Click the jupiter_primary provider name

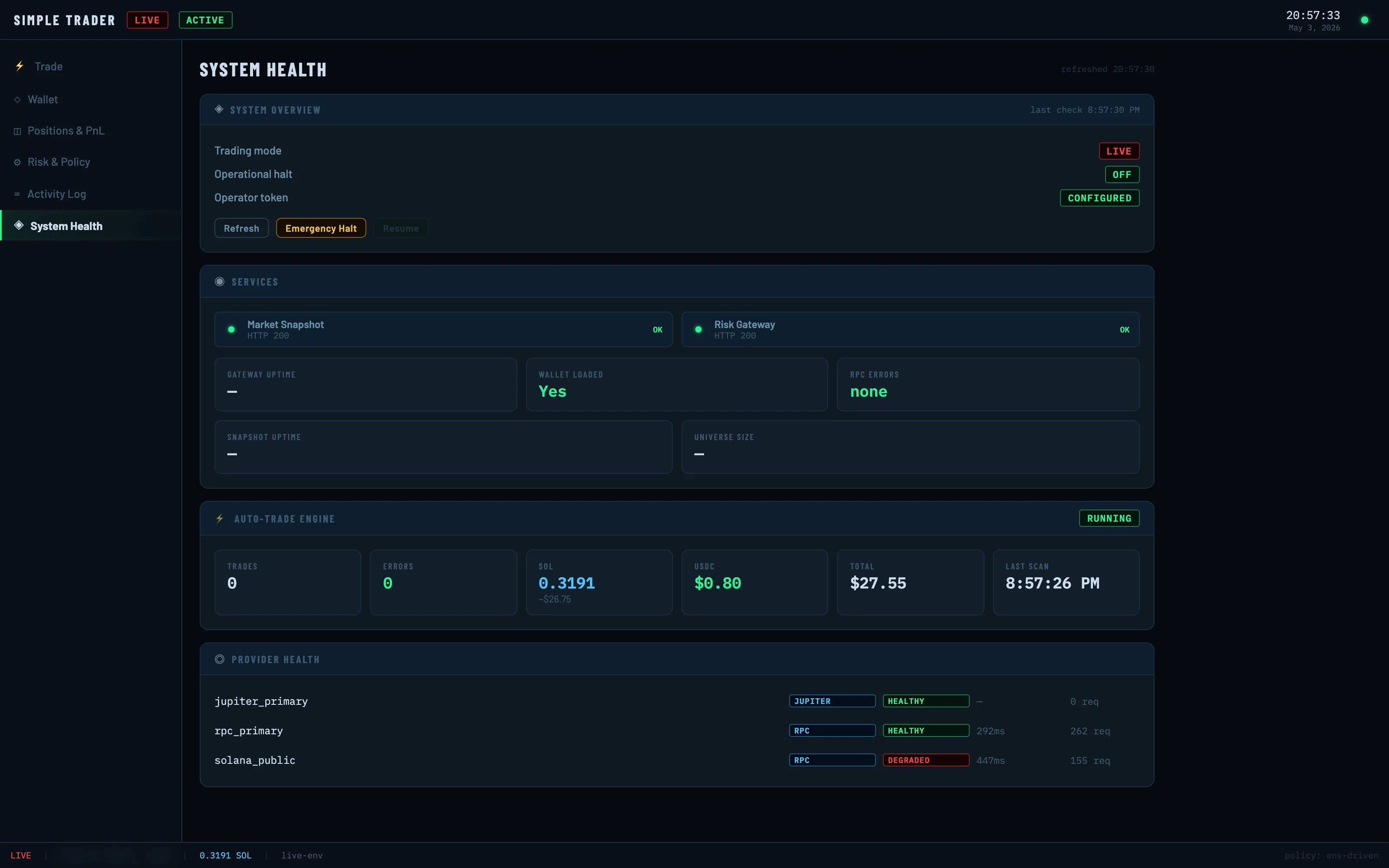261,701
